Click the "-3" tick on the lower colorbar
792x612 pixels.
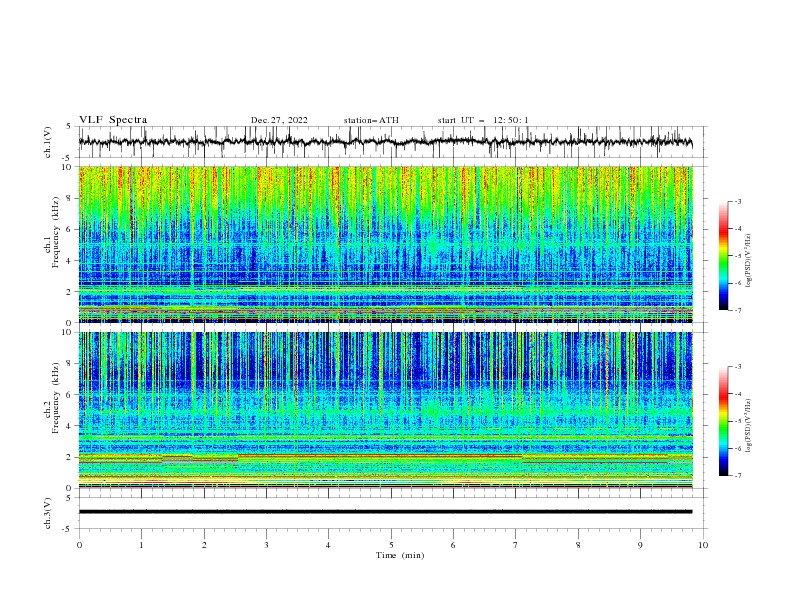(x=737, y=367)
